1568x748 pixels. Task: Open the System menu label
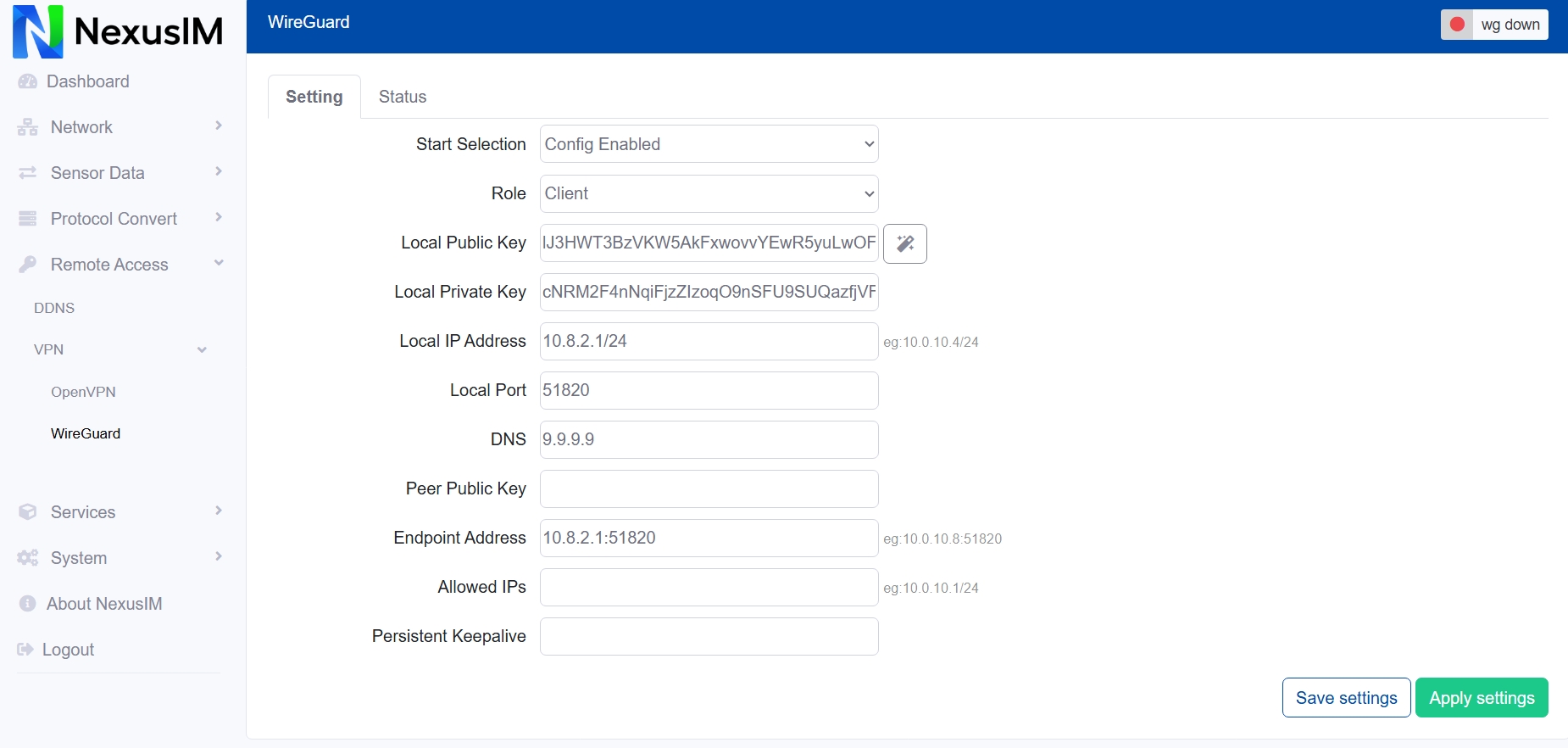coord(79,558)
